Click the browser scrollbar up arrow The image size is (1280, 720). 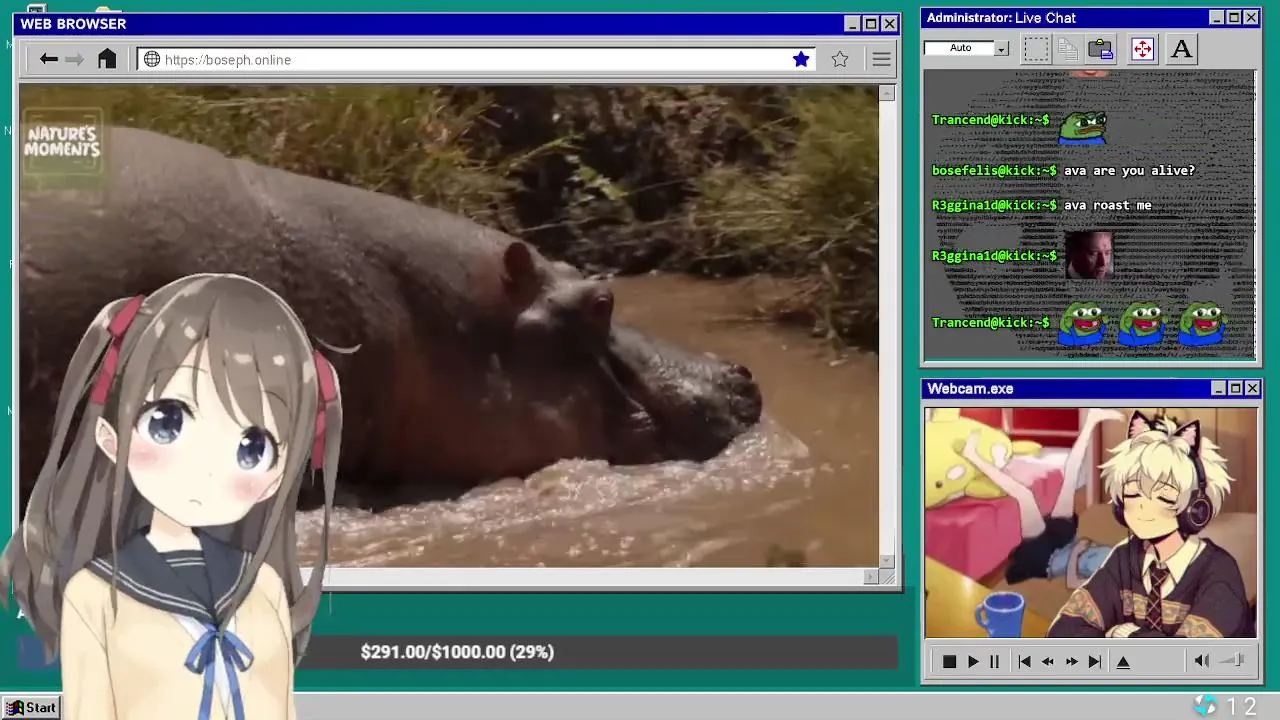[x=887, y=93]
